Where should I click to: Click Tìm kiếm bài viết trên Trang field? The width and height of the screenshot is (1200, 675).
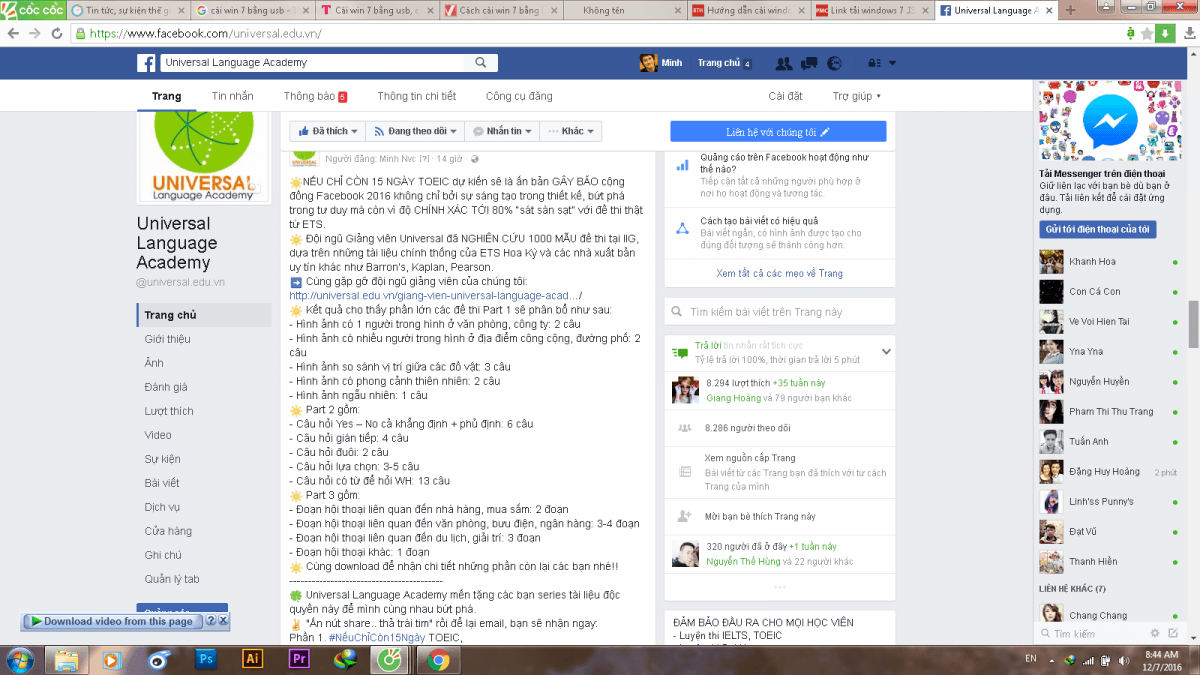782,312
